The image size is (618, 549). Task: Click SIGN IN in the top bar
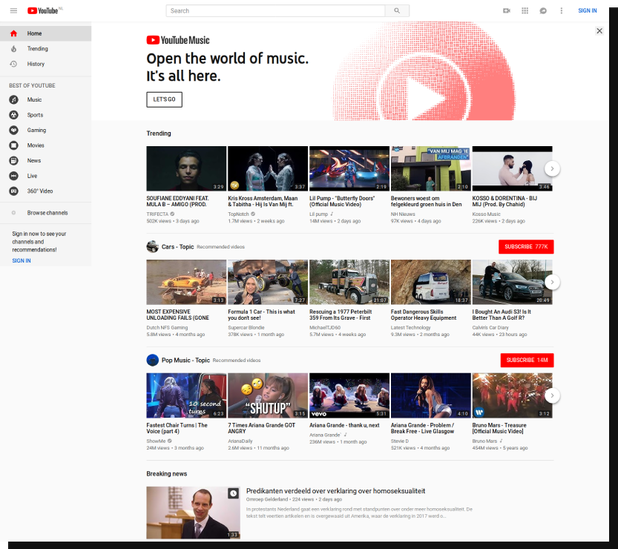coord(587,11)
